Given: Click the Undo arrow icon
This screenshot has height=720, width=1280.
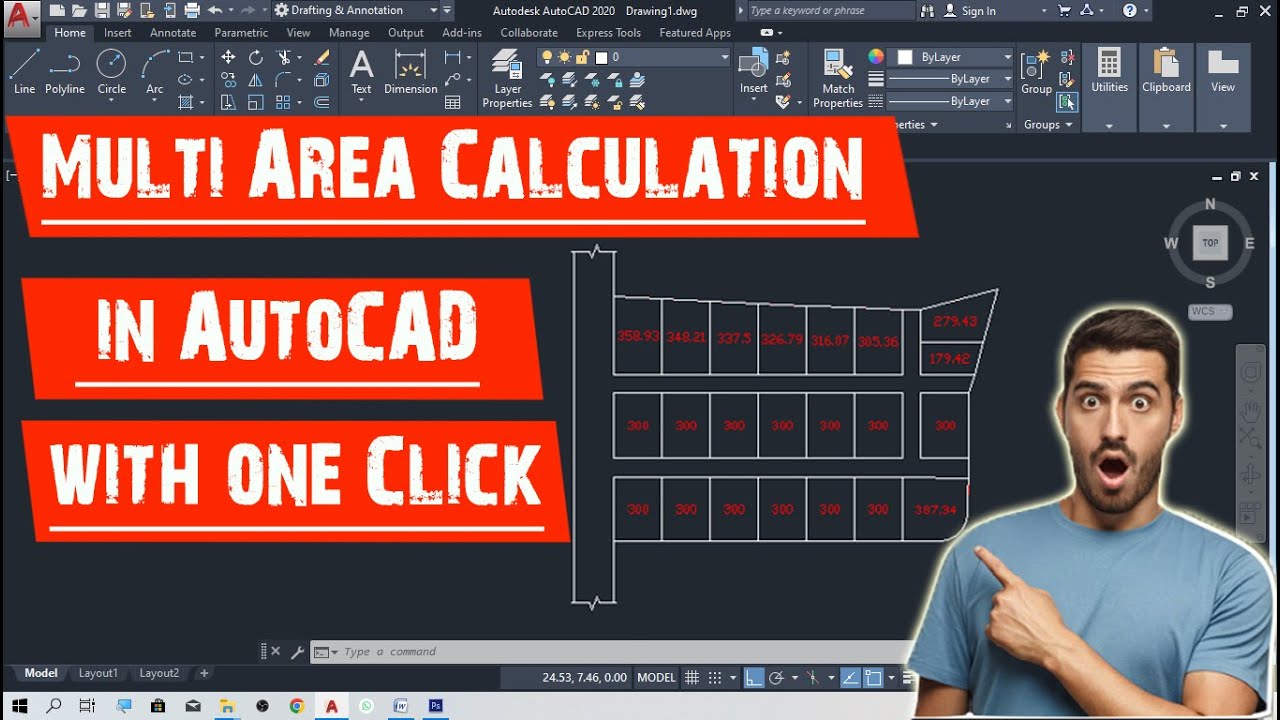Looking at the screenshot, I should [x=214, y=10].
